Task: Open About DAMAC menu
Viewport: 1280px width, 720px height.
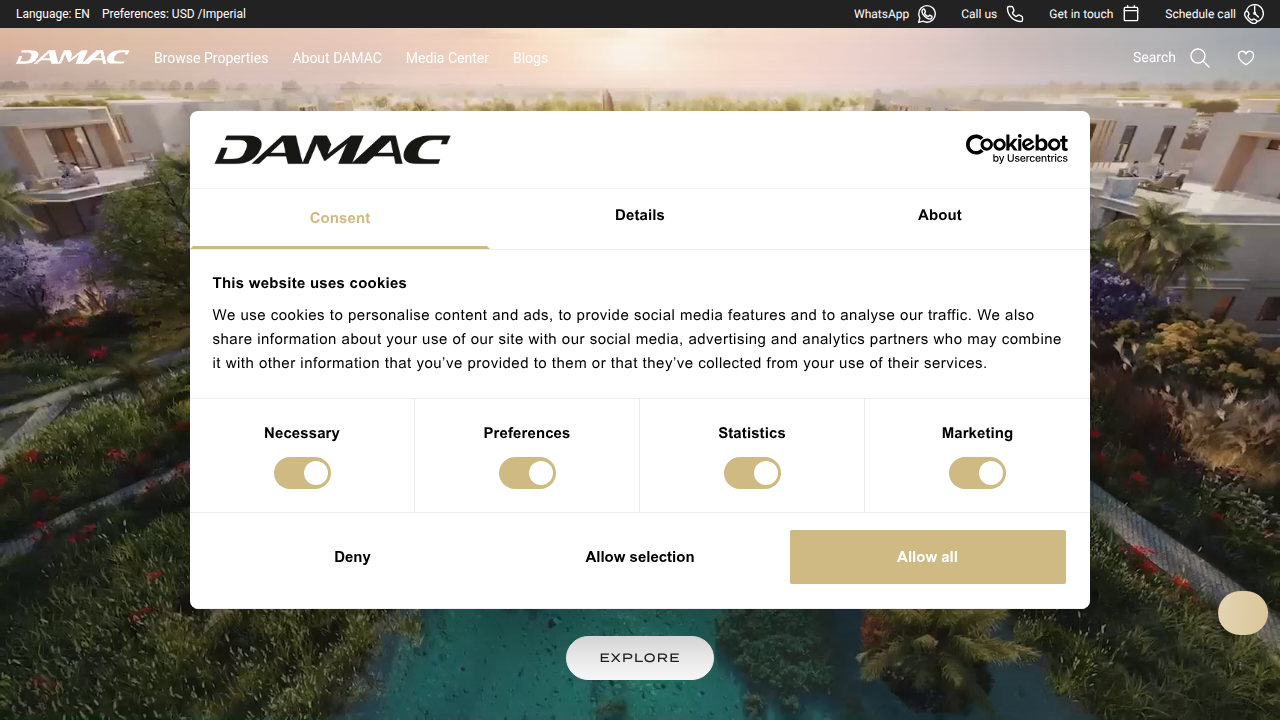Action: [337, 58]
